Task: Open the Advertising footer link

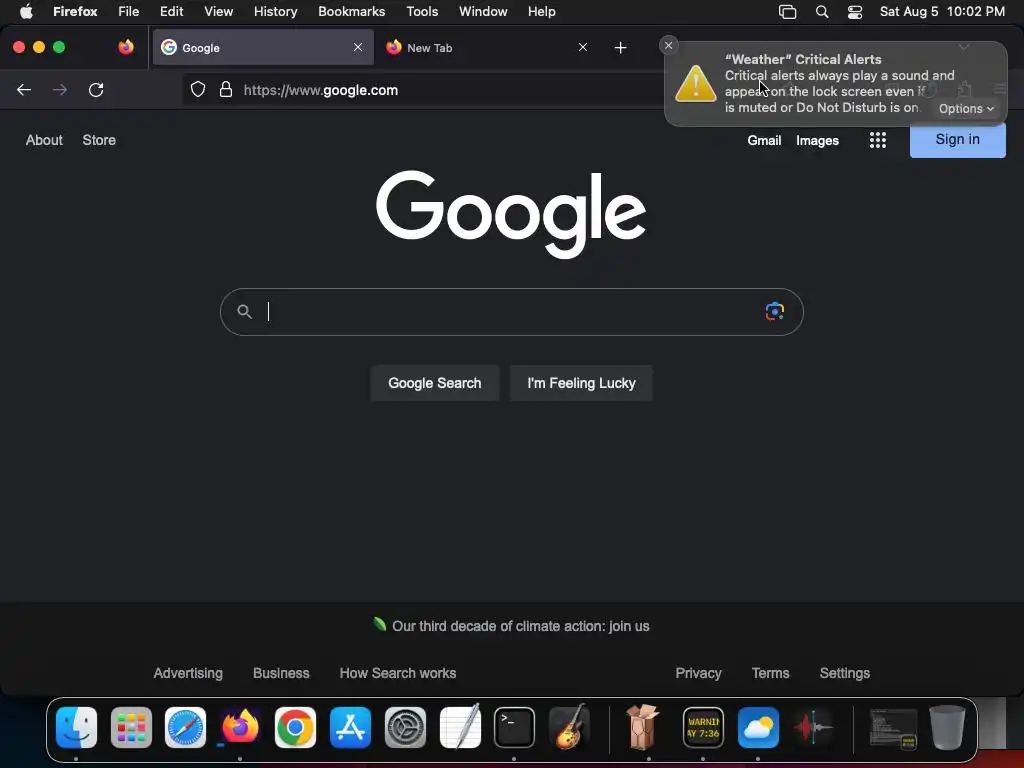Action: click(x=188, y=673)
